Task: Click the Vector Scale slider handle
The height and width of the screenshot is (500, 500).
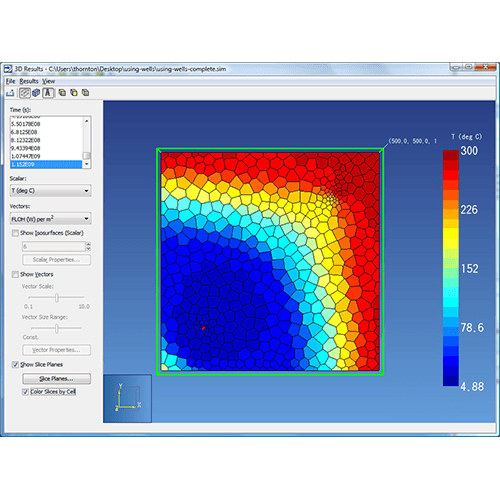Action: click(x=57, y=298)
